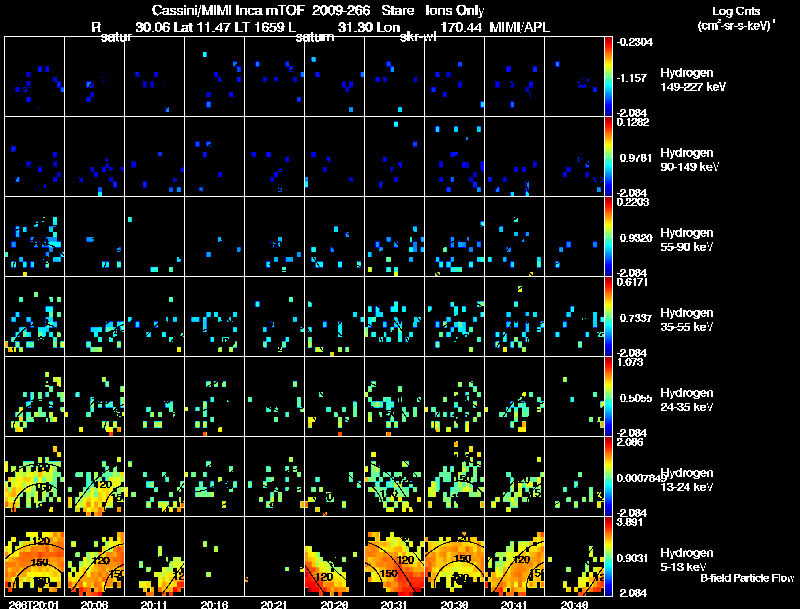Click the '20:11' time label
800x609 pixels.
point(154,604)
